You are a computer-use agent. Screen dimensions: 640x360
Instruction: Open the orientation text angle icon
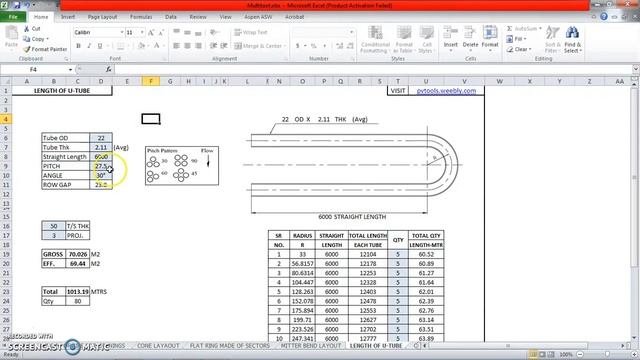click(x=213, y=32)
